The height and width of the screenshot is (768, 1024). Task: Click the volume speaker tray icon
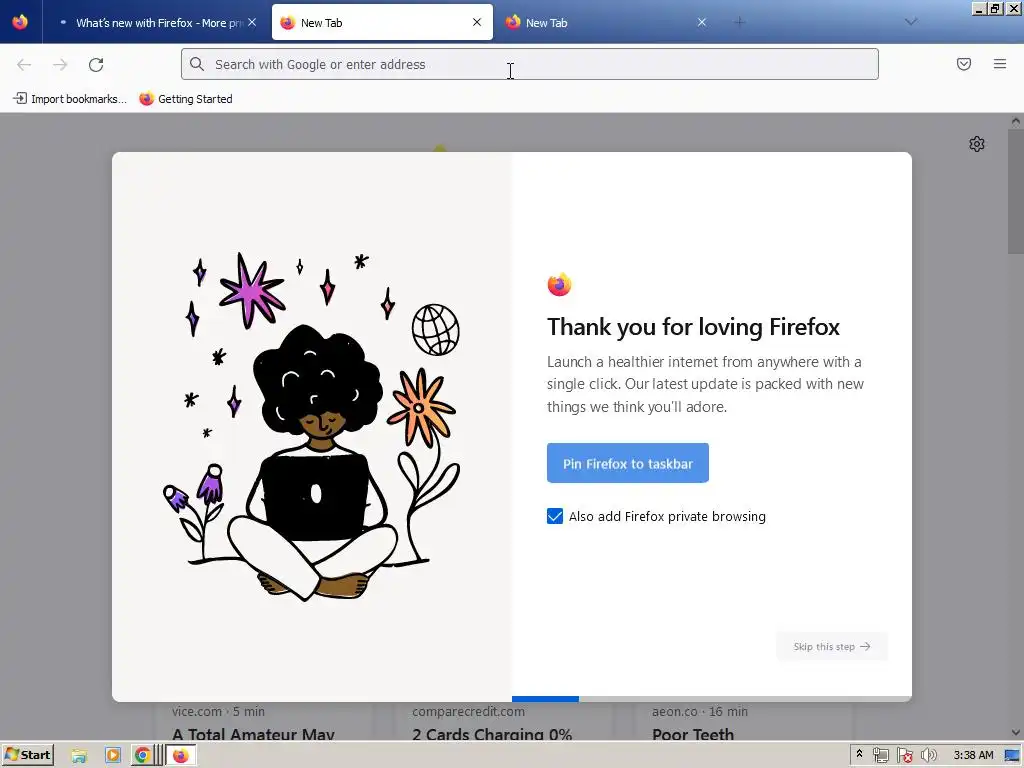coord(928,756)
